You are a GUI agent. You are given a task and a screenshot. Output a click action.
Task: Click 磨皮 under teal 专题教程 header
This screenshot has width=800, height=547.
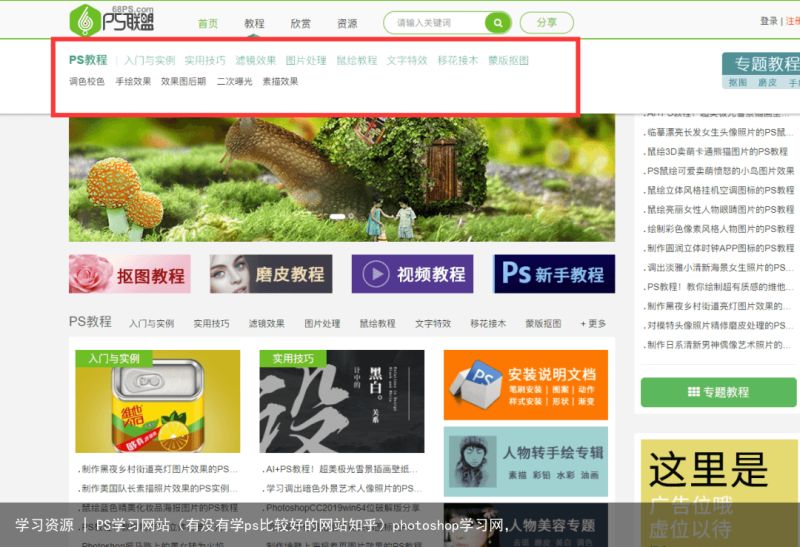767,83
